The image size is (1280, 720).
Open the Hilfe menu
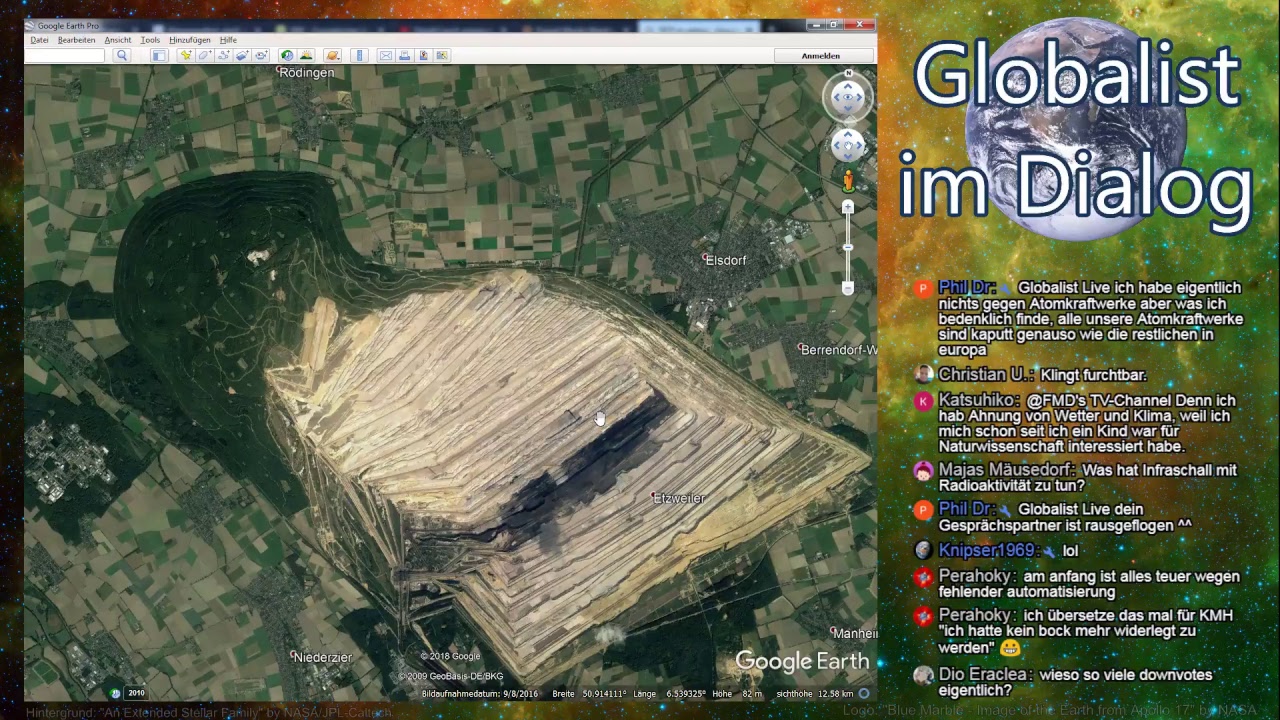tap(228, 40)
